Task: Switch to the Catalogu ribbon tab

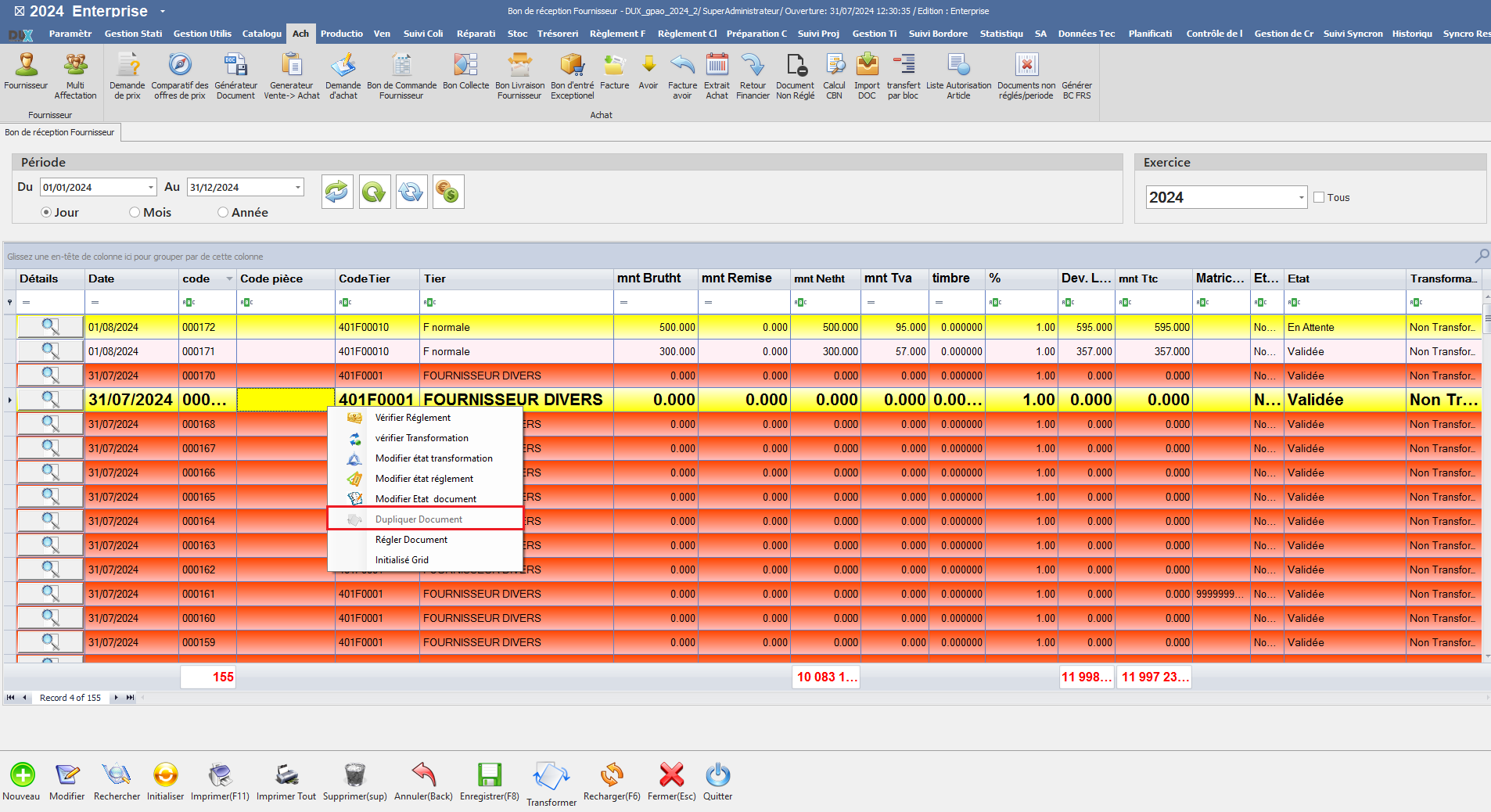Action: click(261, 34)
